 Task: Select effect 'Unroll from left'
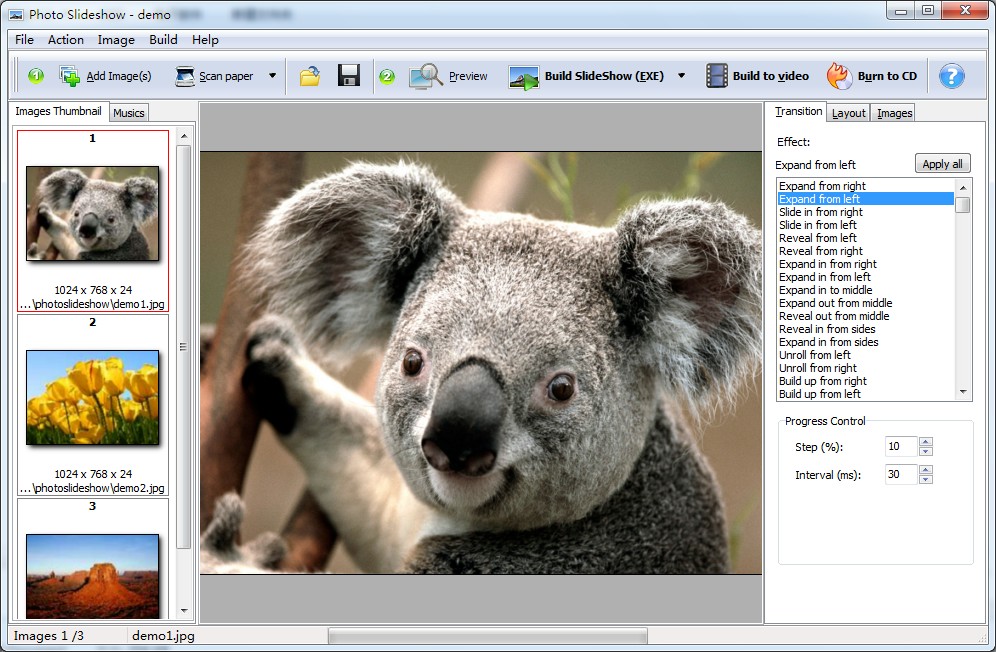865,355
